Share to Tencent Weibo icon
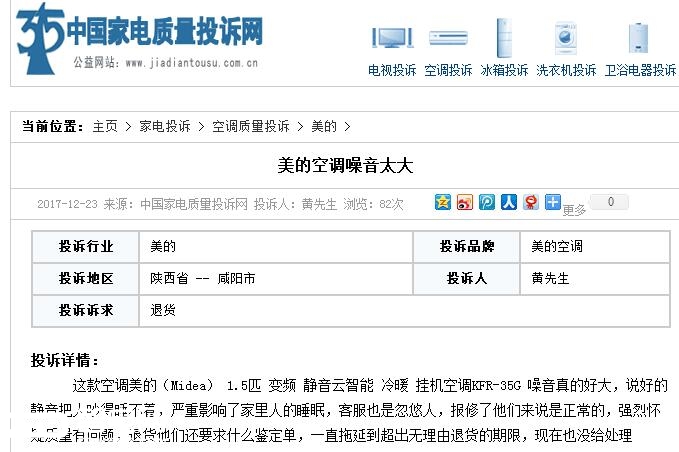The width and height of the screenshot is (679, 452). tap(487, 202)
